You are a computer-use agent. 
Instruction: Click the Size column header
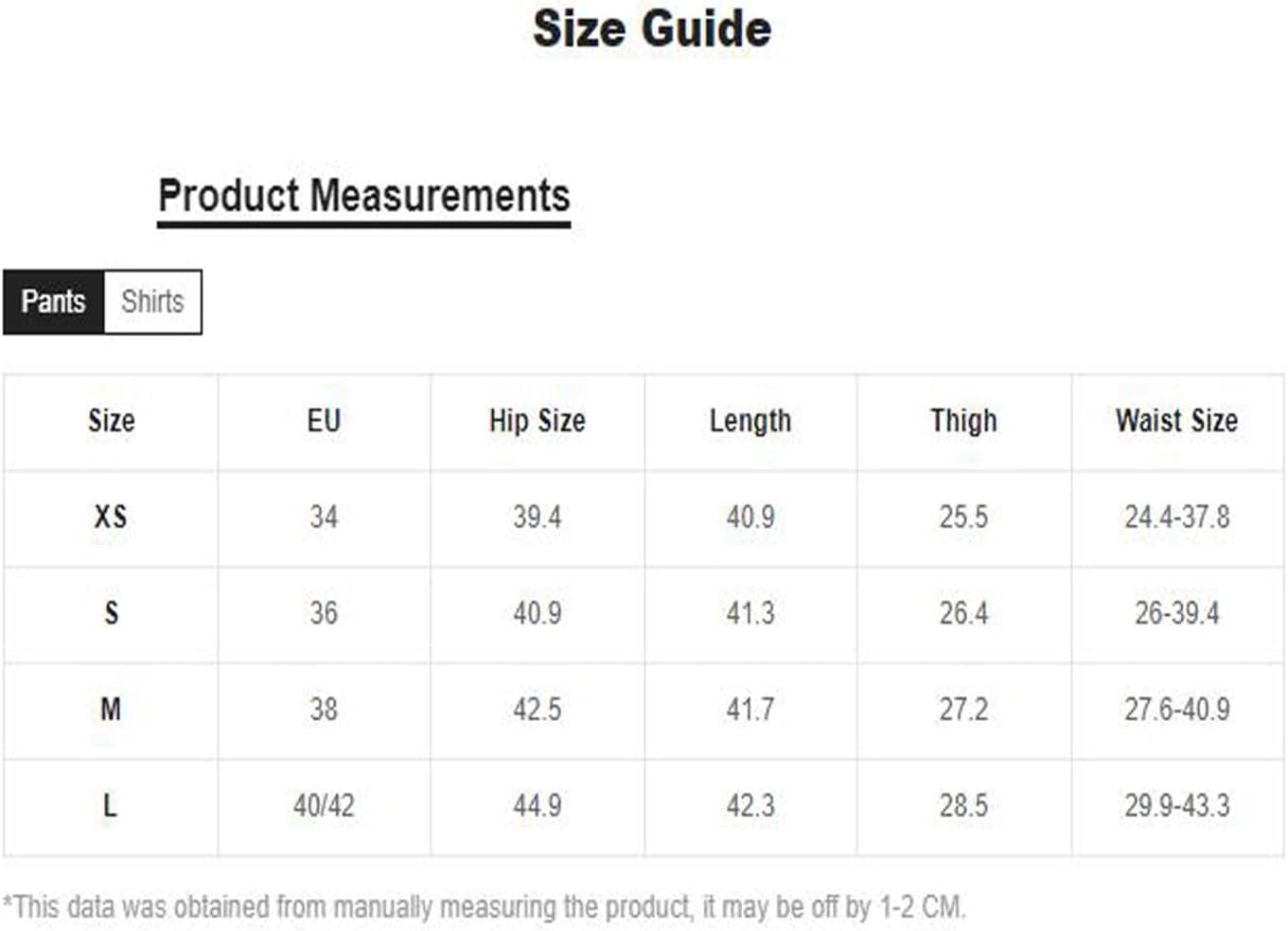pyautogui.click(x=111, y=421)
